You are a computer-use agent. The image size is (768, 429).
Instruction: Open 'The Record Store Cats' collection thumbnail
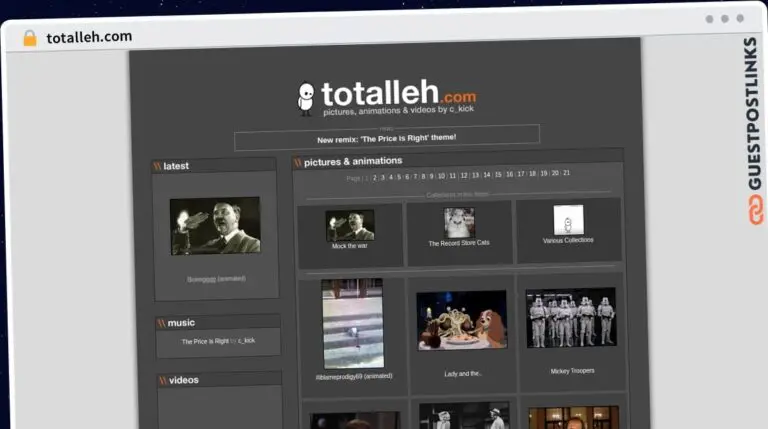(459, 223)
